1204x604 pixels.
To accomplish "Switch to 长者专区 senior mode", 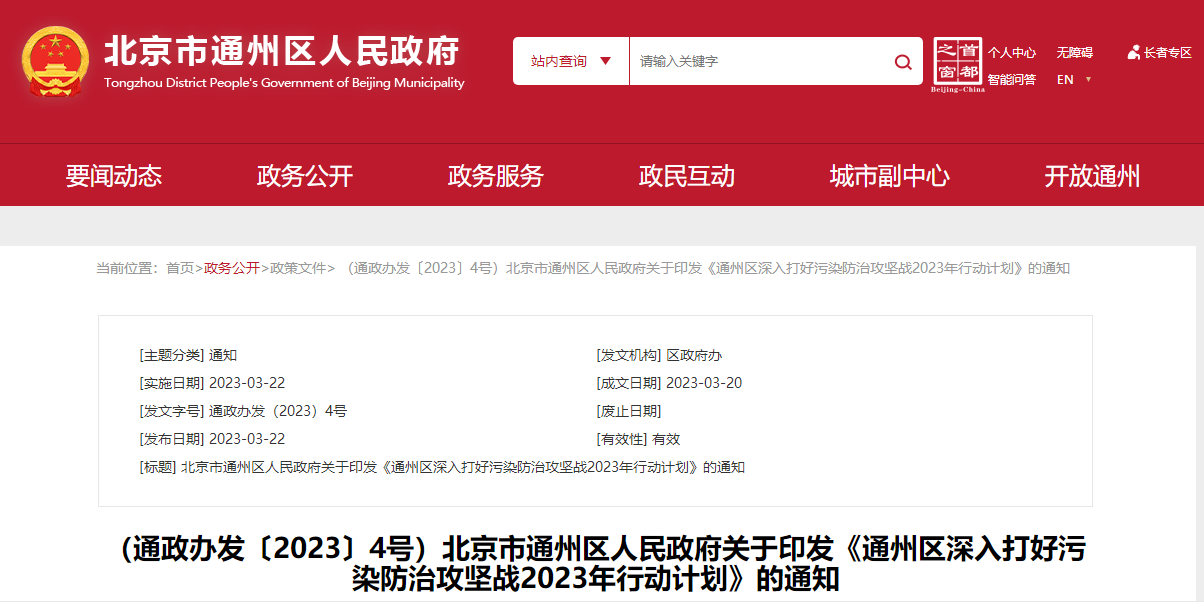I will click(x=1167, y=53).
